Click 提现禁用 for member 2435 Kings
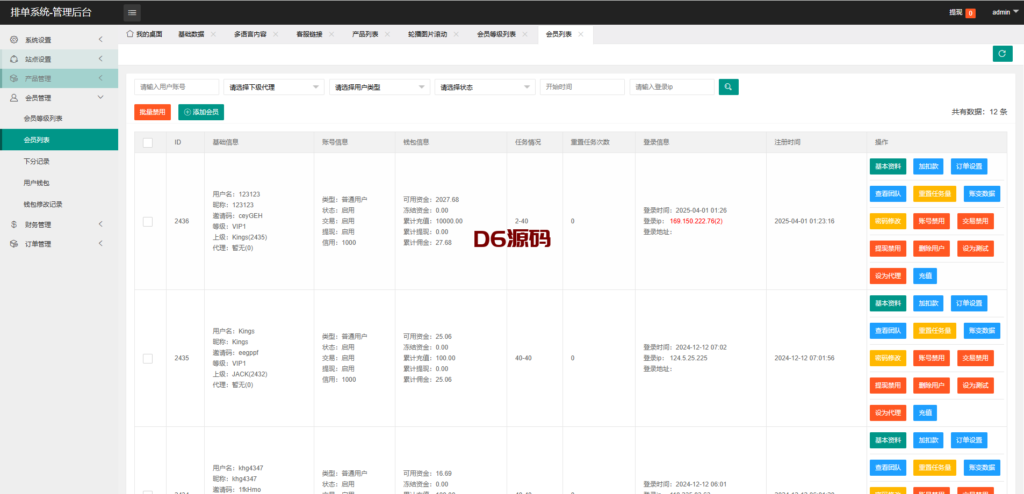The width and height of the screenshot is (1024, 494). [x=888, y=386]
